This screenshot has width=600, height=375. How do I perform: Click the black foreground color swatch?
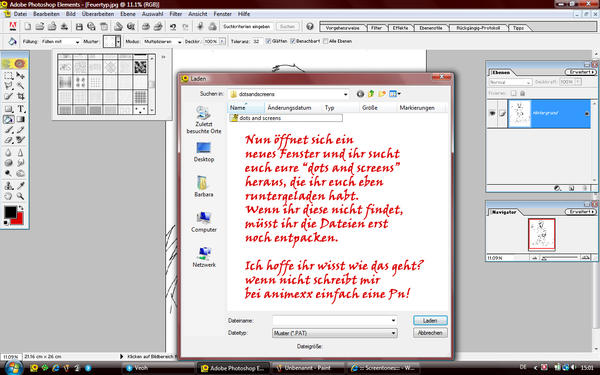10,212
